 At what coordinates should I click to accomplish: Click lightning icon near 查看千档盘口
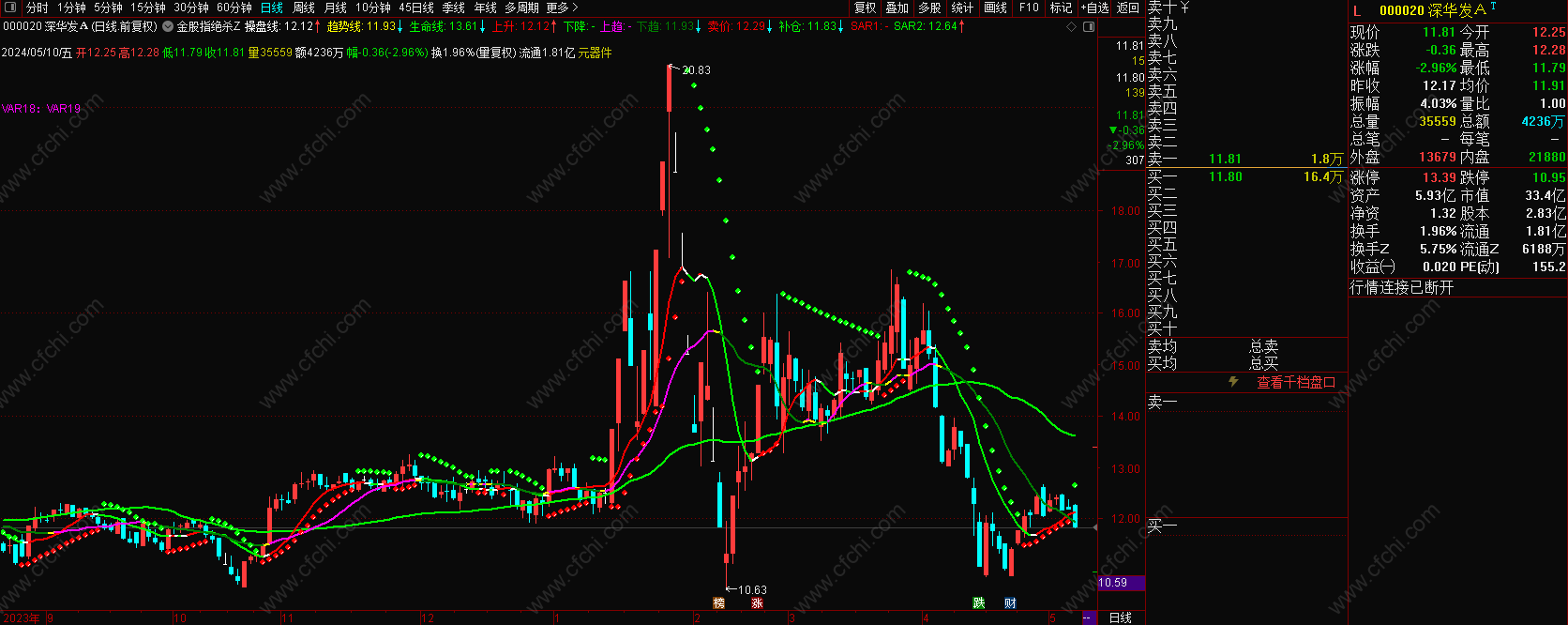point(1233,382)
